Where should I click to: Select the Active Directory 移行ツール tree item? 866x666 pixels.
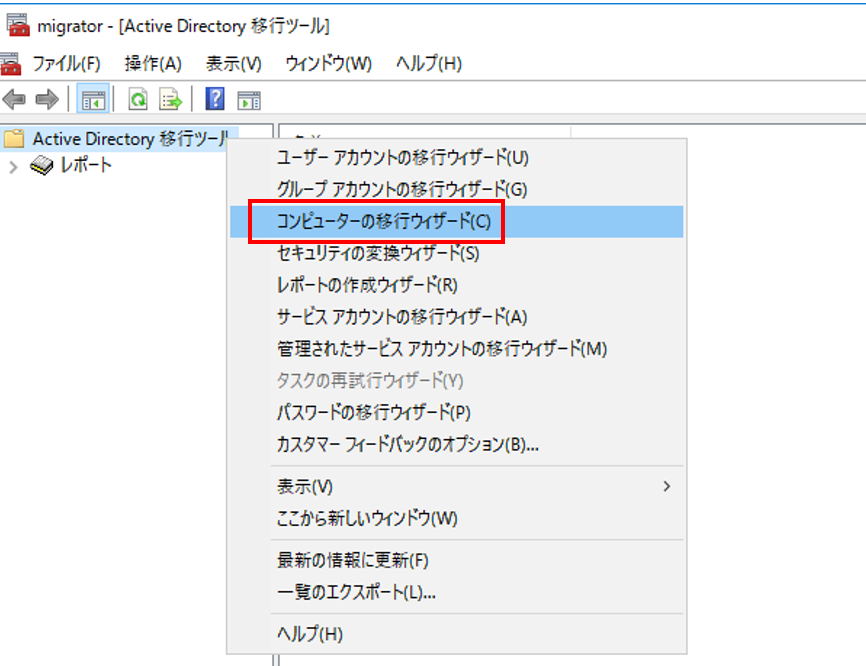pos(131,139)
